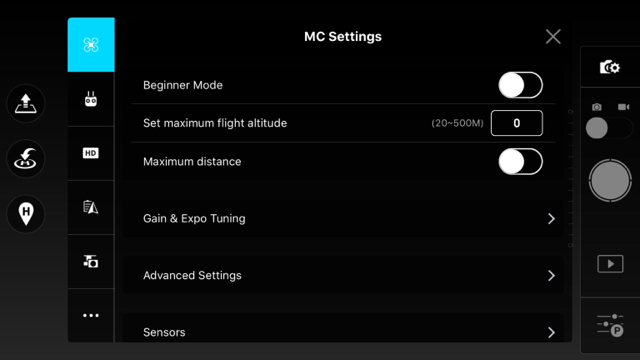This screenshot has width=640, height=360.
Task: Expand the Sensors section
Action: (343, 331)
